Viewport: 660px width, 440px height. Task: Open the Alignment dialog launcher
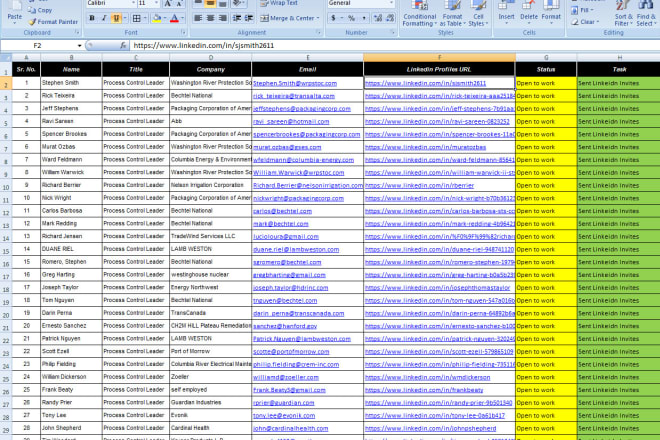[x=318, y=32]
